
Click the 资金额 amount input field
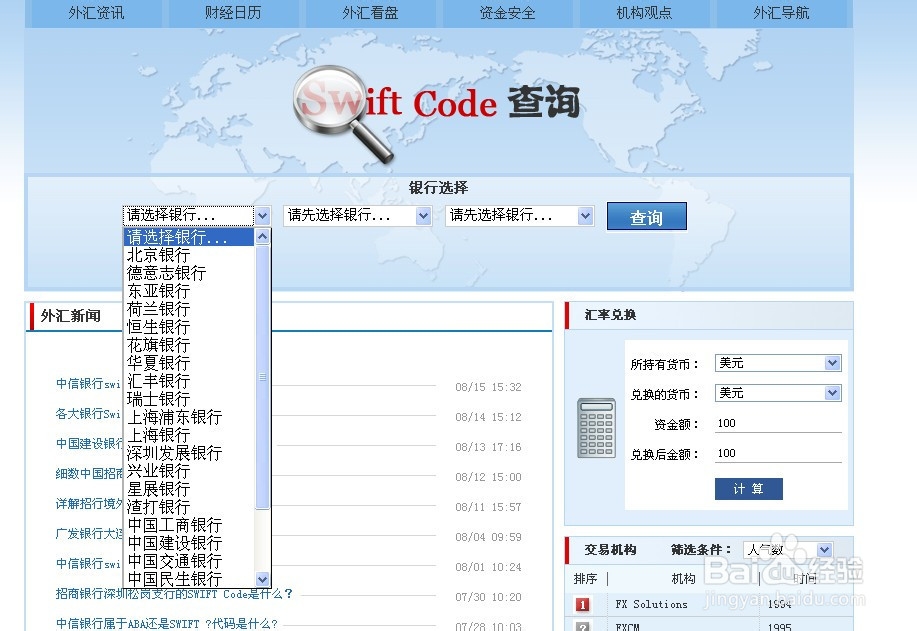click(778, 423)
